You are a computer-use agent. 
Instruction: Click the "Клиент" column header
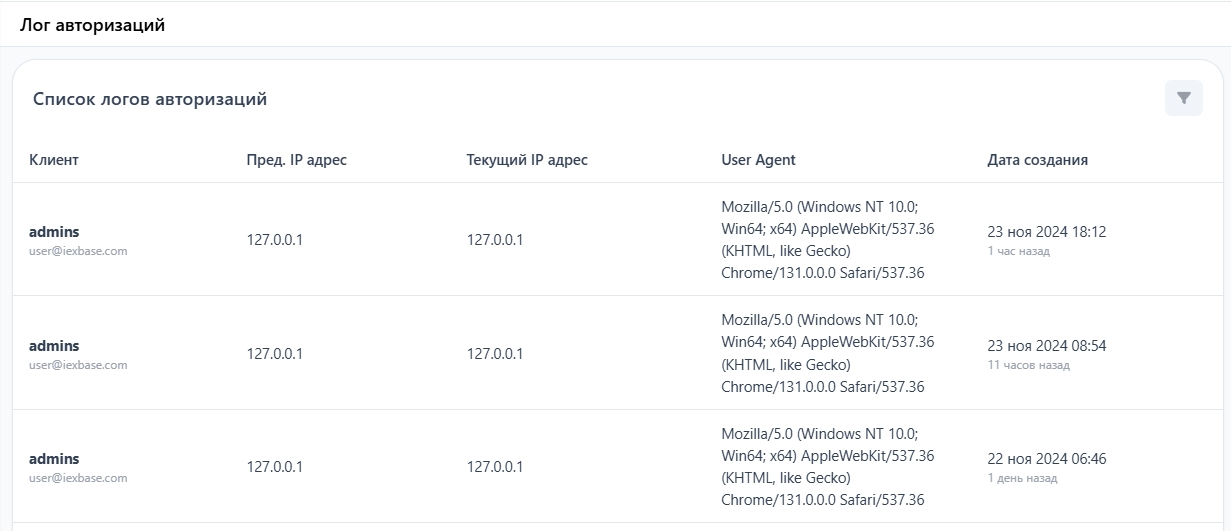pos(54,160)
